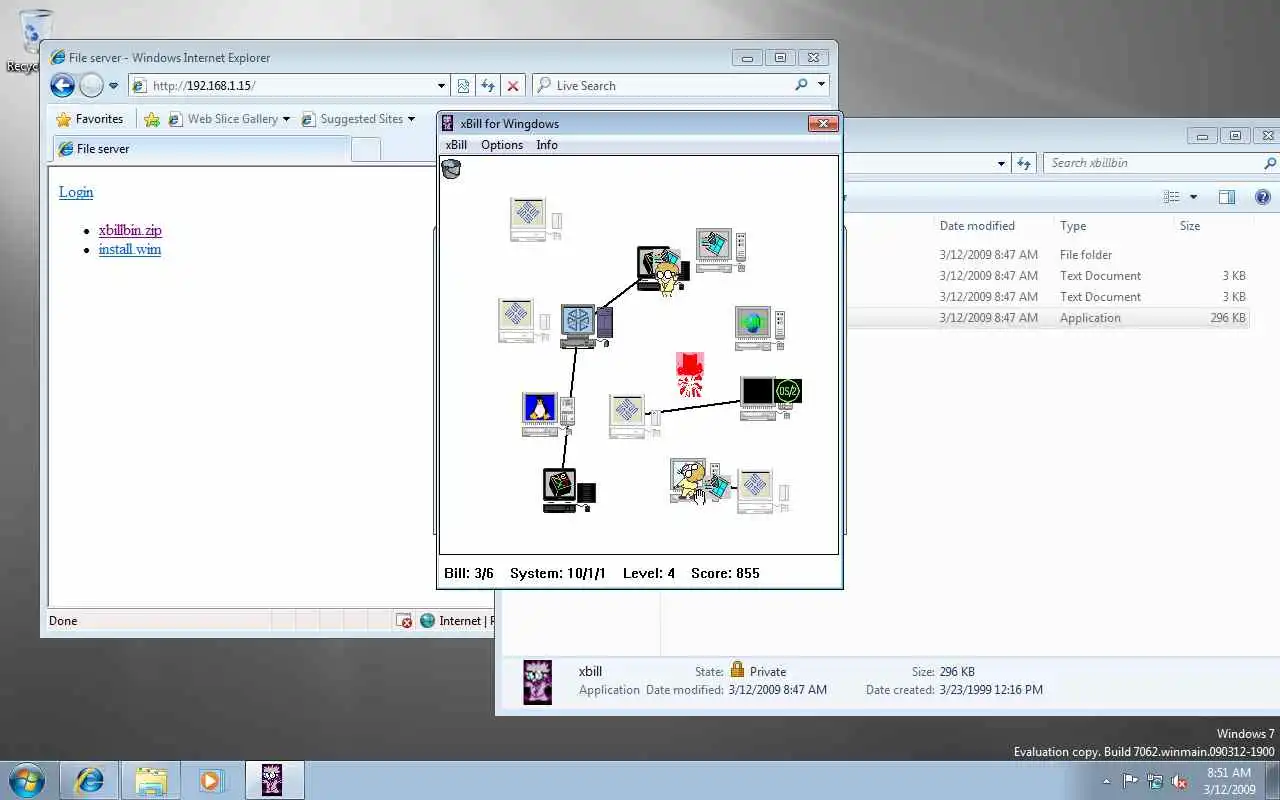Refresh the File server page in IE
The width and height of the screenshot is (1280, 800).
(487, 86)
